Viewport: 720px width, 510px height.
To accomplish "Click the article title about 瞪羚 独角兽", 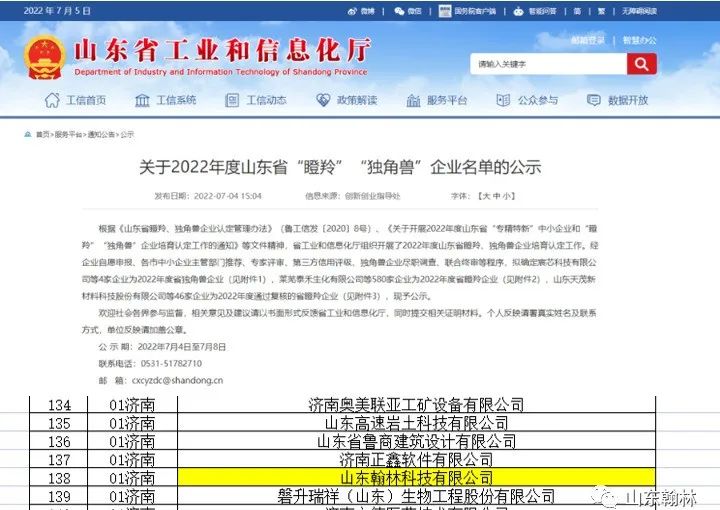I will 340,167.
